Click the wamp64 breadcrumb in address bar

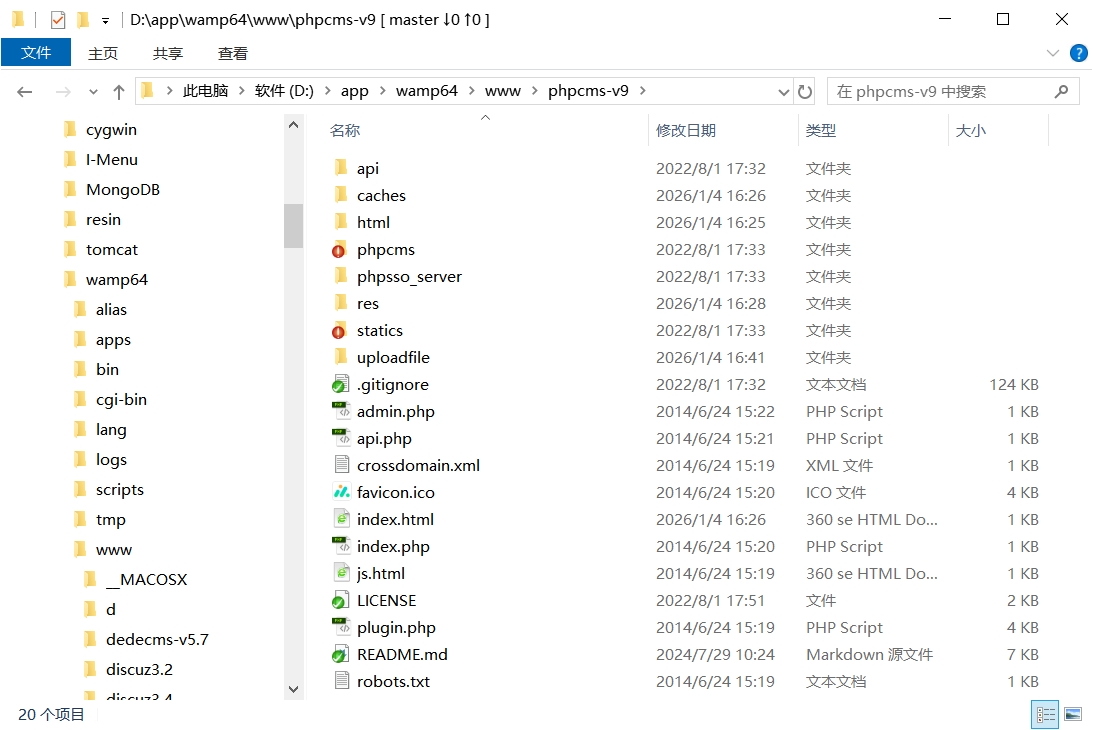click(x=426, y=91)
